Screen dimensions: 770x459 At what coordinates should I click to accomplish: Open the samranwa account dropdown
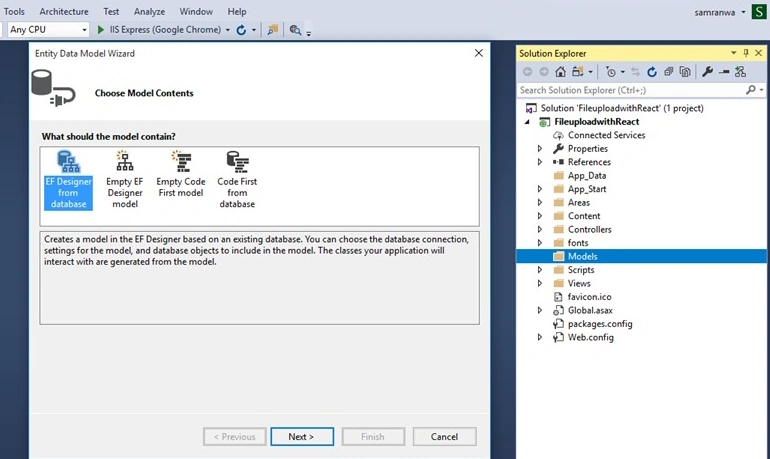click(743, 12)
